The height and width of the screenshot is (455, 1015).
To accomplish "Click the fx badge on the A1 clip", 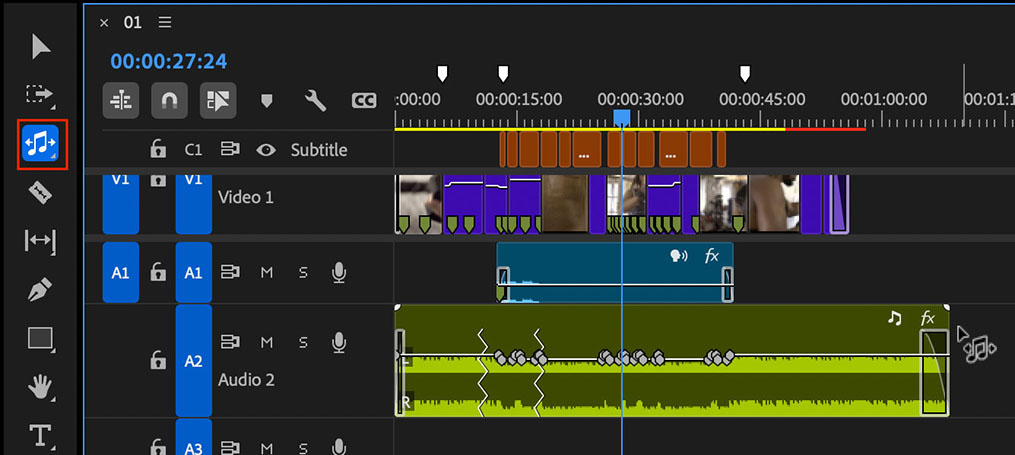I will point(711,256).
